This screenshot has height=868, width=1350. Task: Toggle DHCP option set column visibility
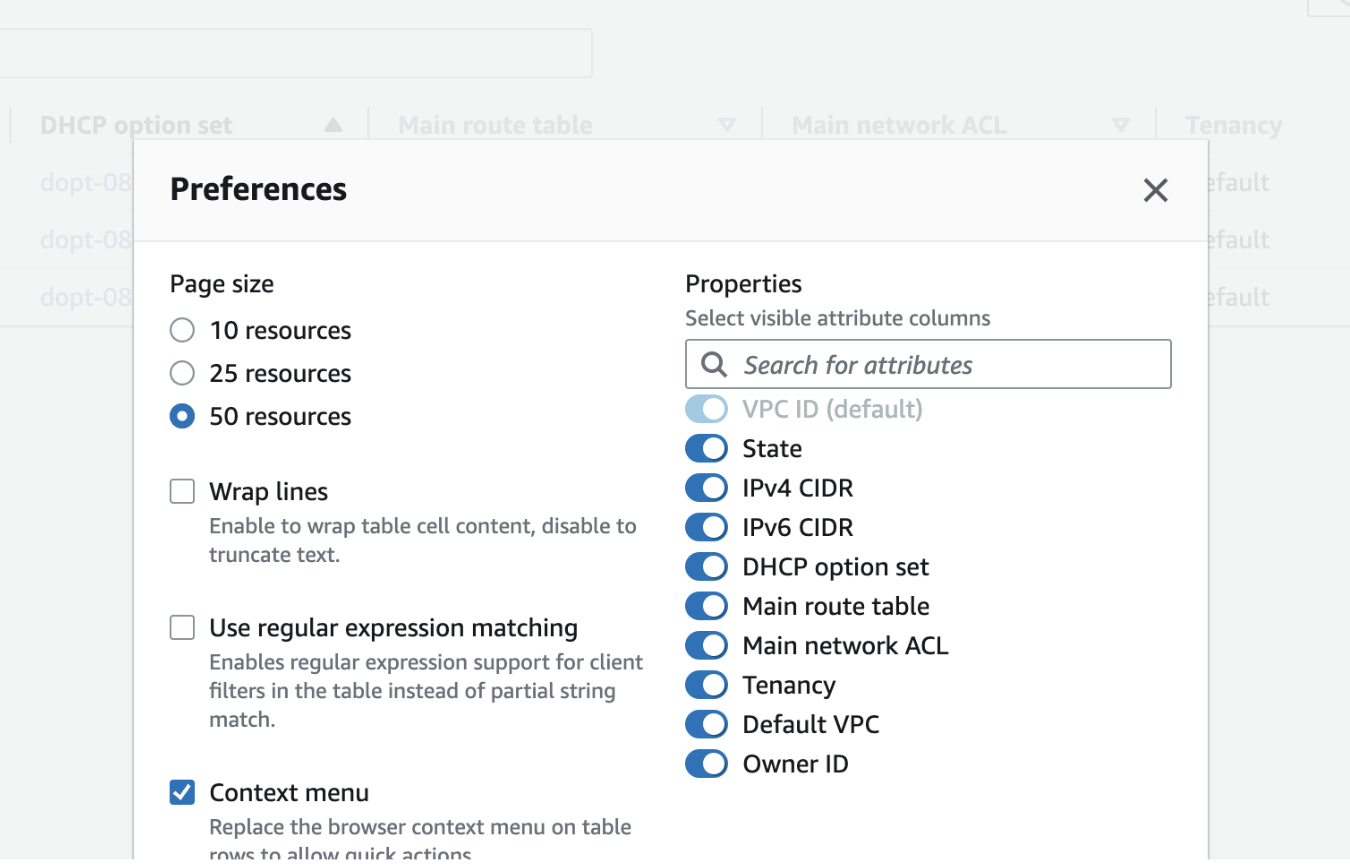coord(706,567)
